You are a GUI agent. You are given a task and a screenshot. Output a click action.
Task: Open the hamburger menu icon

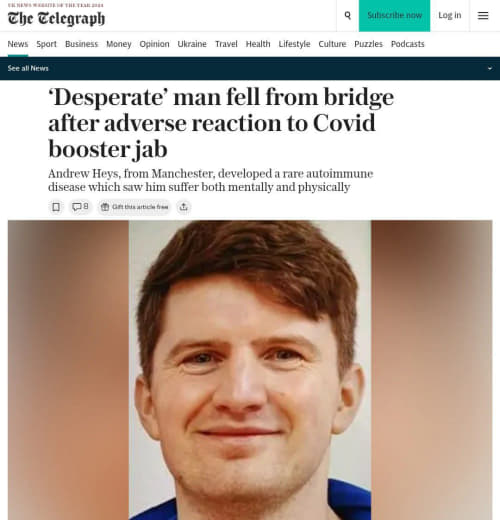point(483,15)
